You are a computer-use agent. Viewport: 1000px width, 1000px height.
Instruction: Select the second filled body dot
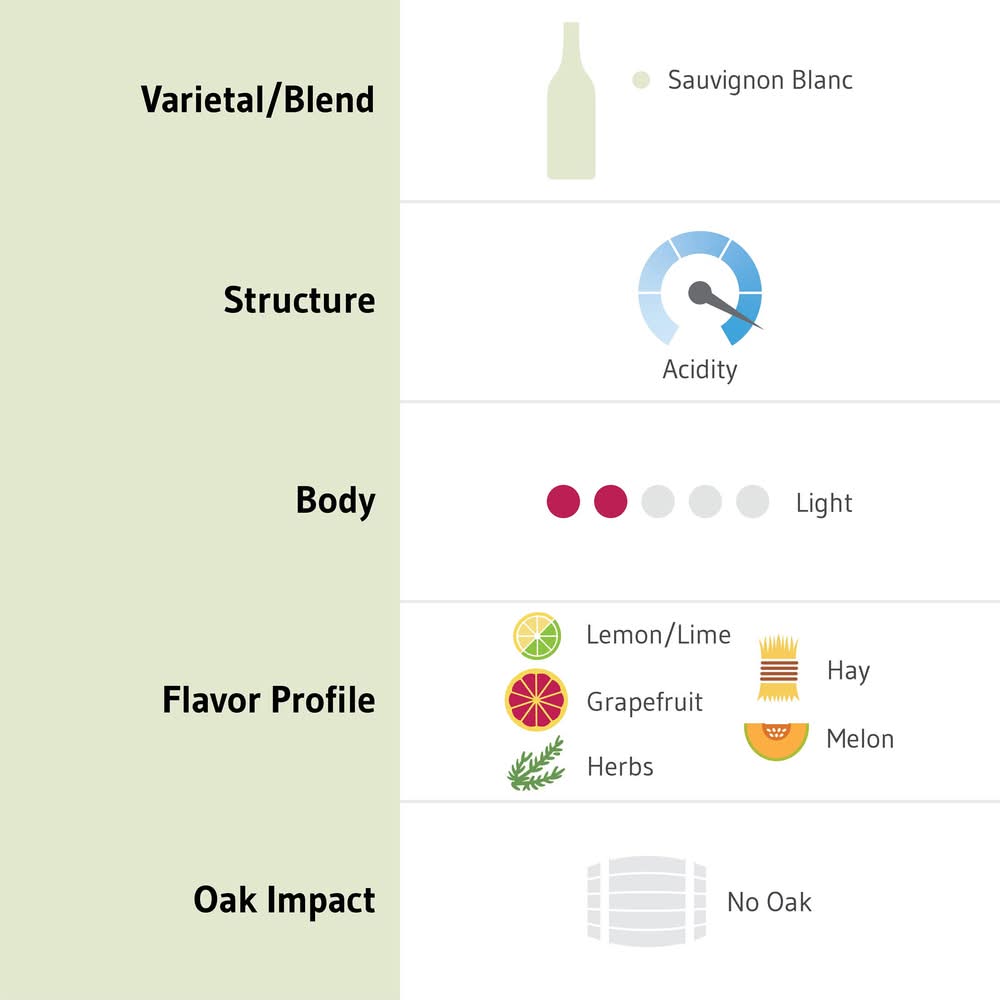tap(610, 502)
